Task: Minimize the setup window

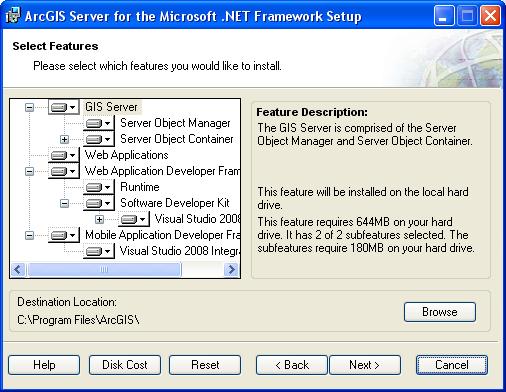Action: [444, 16]
